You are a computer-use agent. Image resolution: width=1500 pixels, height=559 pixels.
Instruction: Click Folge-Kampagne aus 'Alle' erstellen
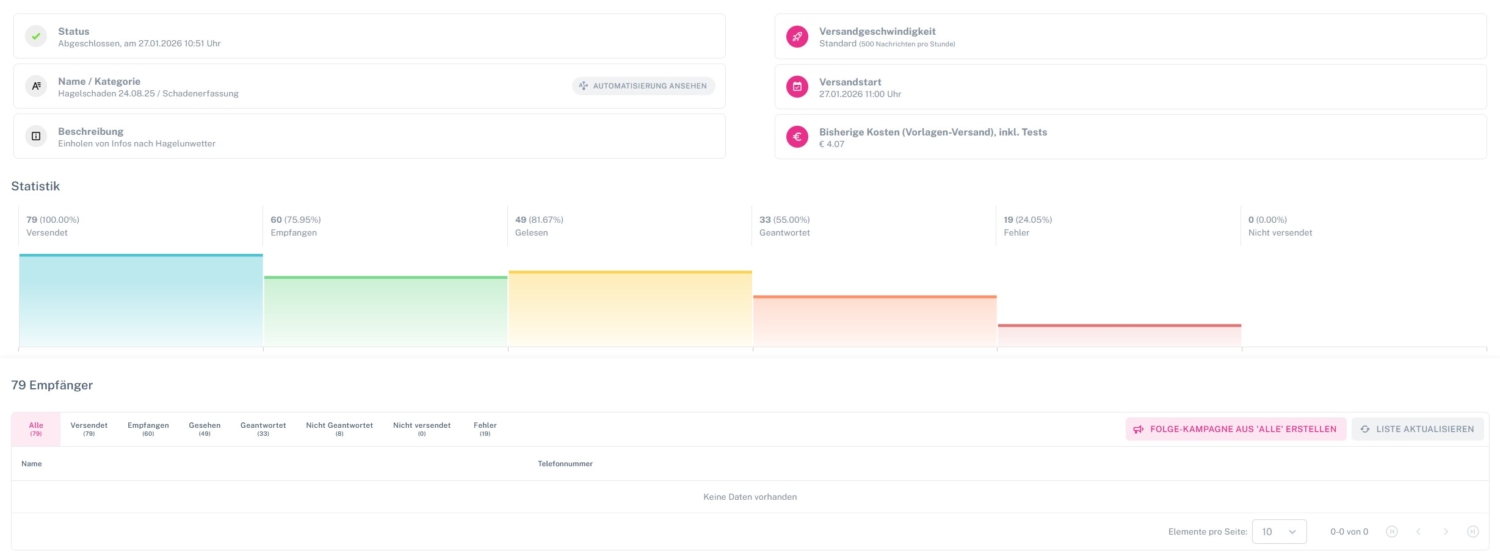(x=1236, y=429)
